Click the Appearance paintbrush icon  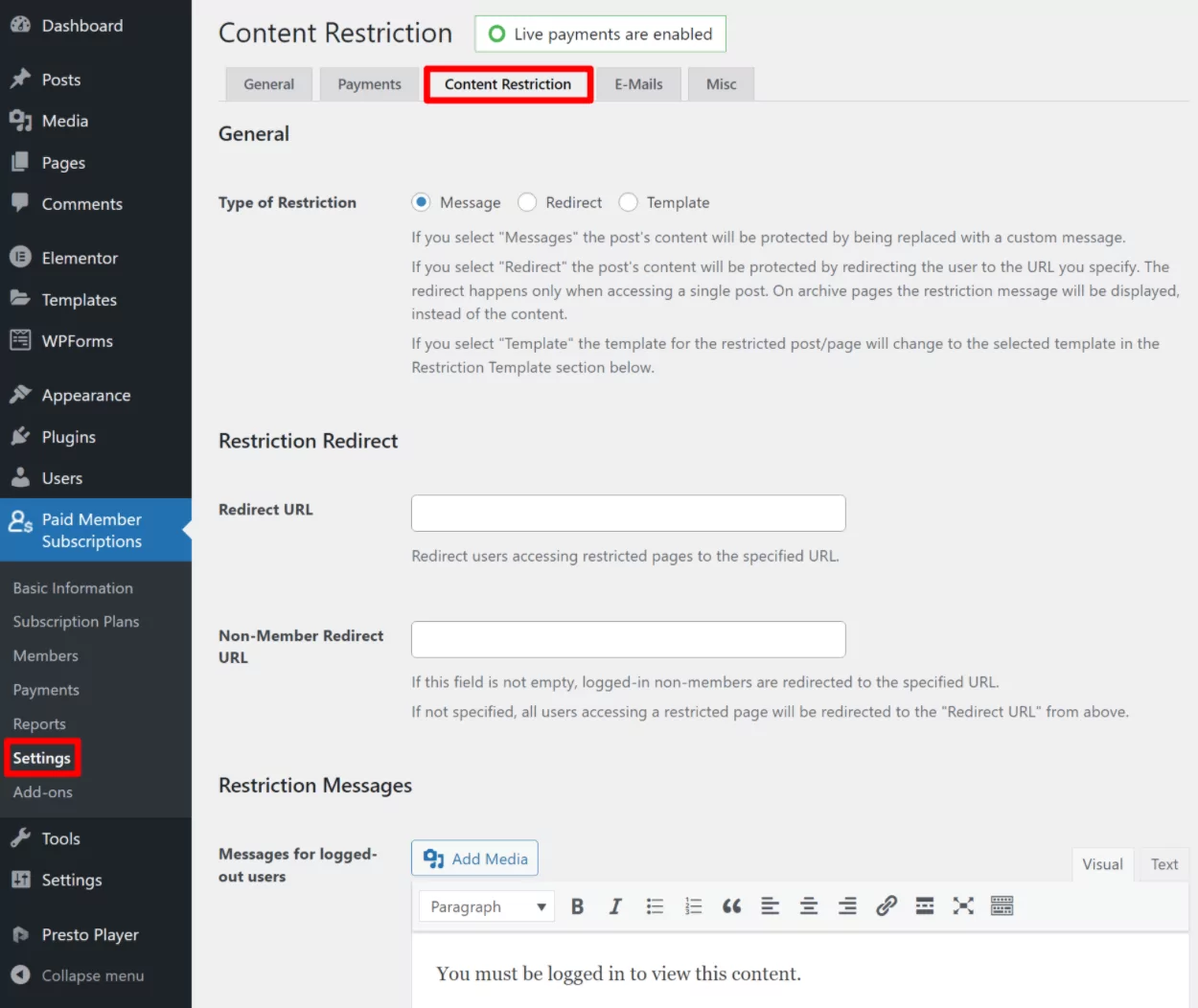pos(20,395)
